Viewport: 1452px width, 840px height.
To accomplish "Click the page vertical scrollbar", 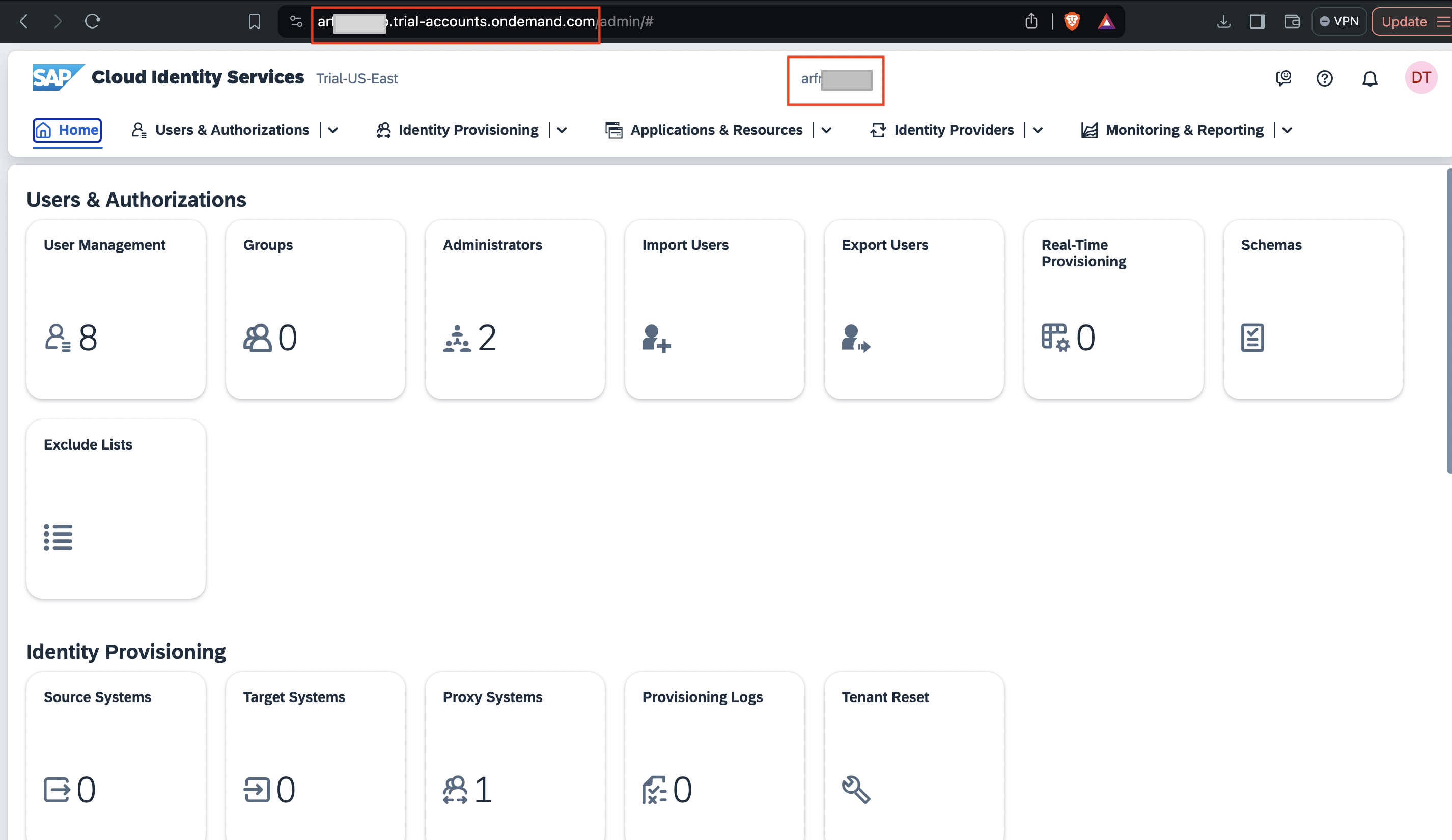I will click(x=1448, y=320).
